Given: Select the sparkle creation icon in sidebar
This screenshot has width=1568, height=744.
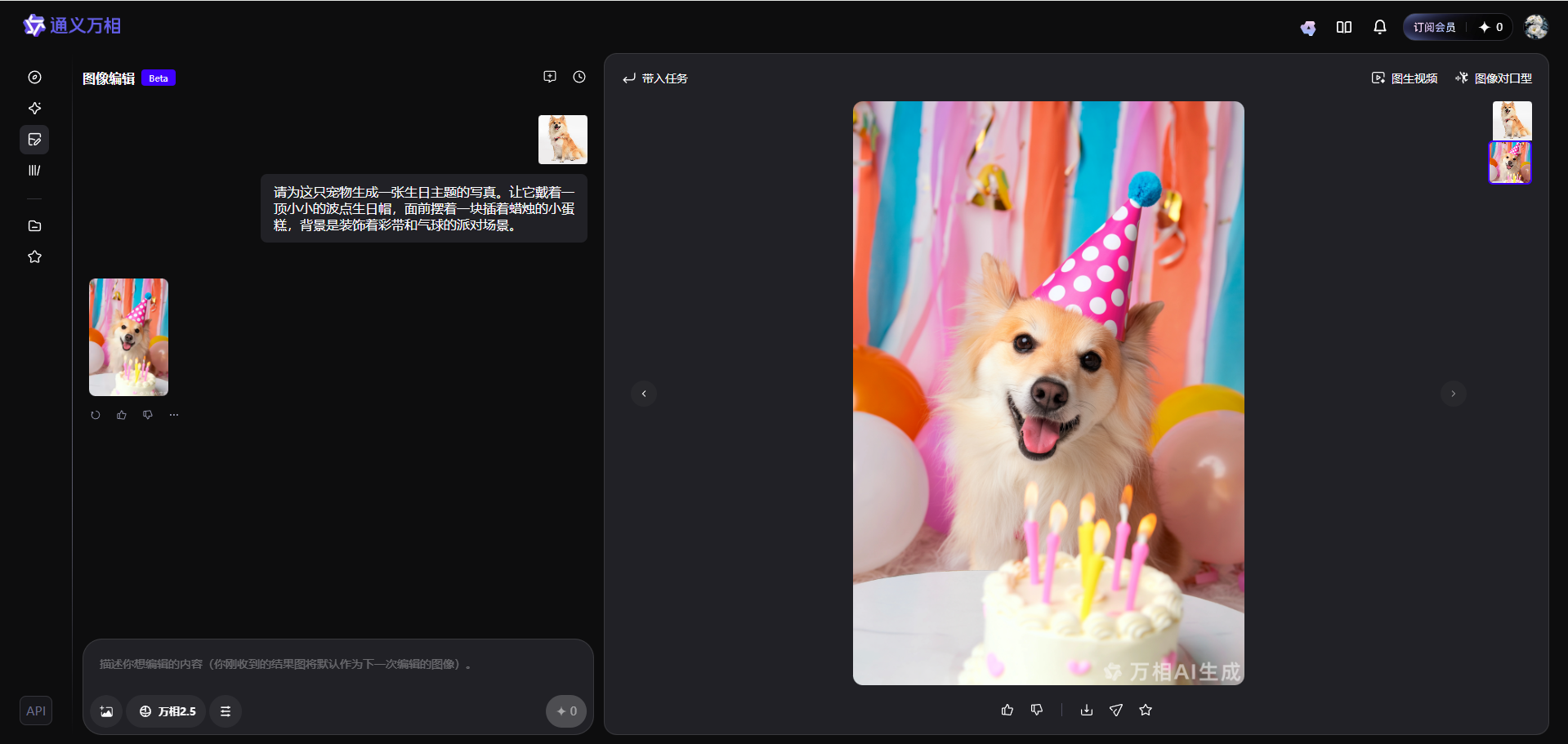Looking at the screenshot, I should tap(34, 109).
